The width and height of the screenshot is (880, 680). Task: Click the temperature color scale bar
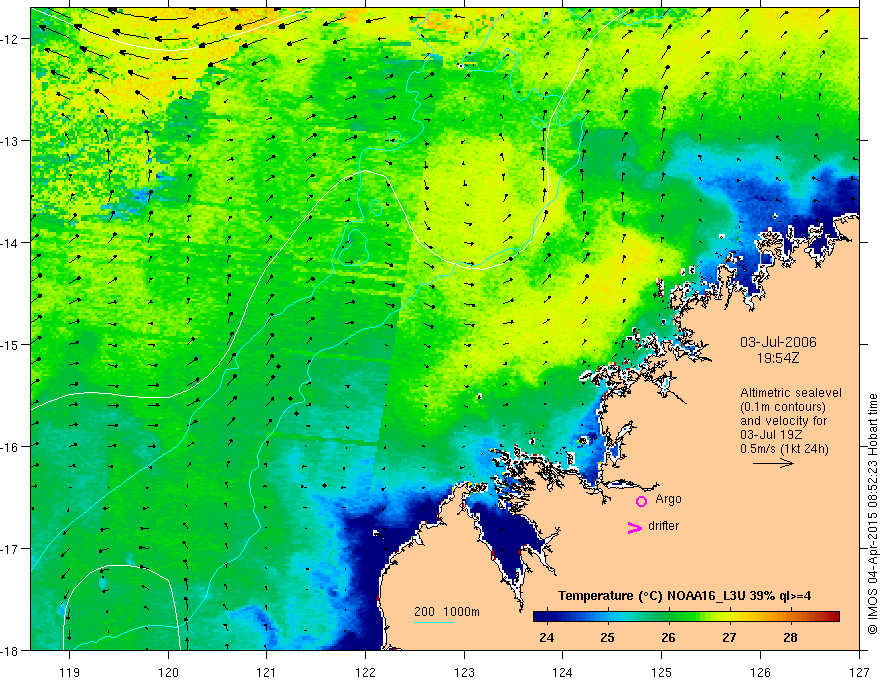686,617
